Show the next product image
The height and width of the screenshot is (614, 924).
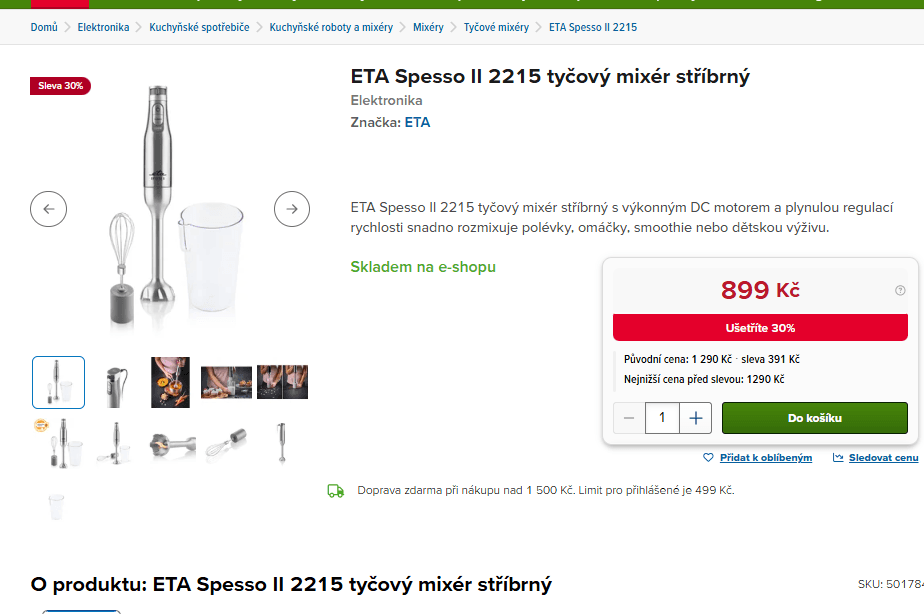292,209
